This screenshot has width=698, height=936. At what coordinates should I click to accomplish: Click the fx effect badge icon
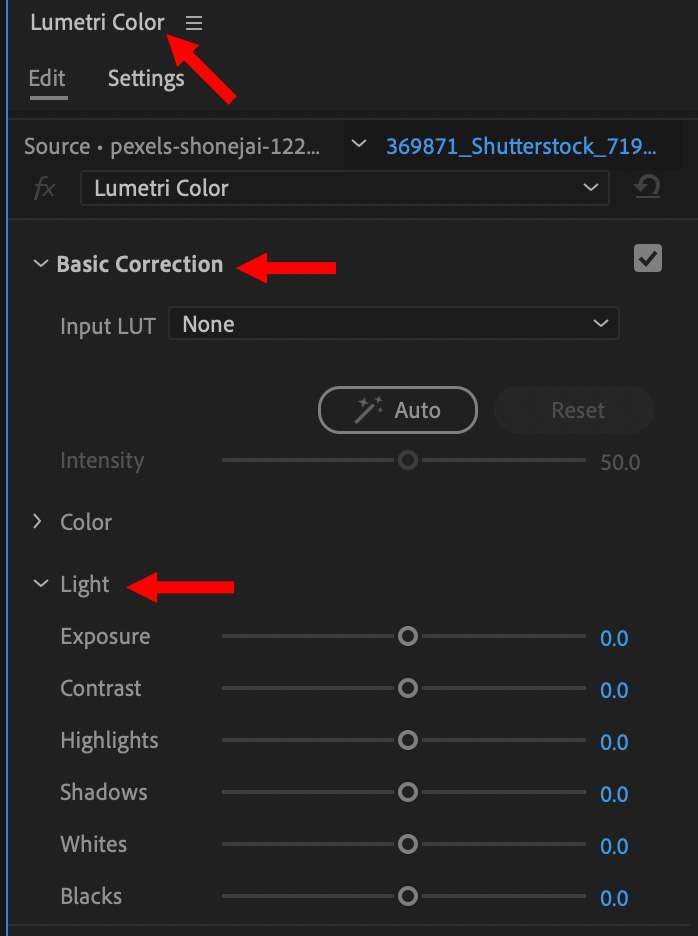pos(45,188)
